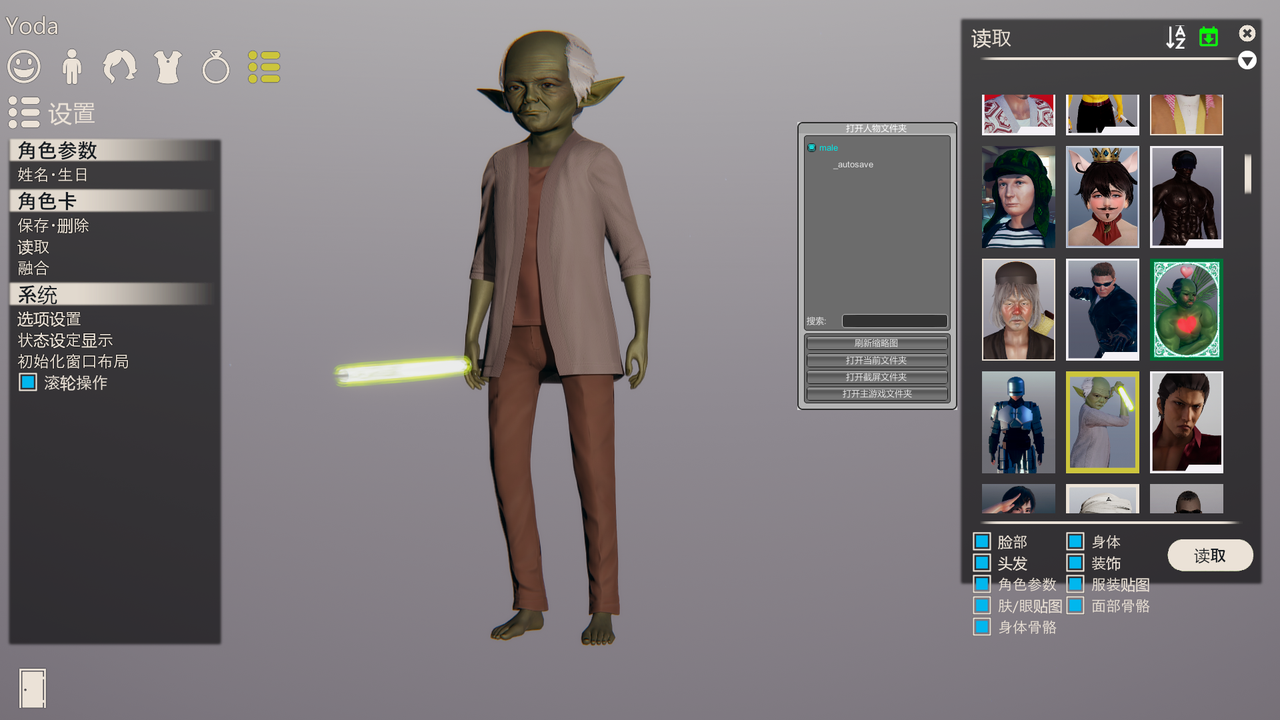Click the 系统 section header

click(112, 295)
